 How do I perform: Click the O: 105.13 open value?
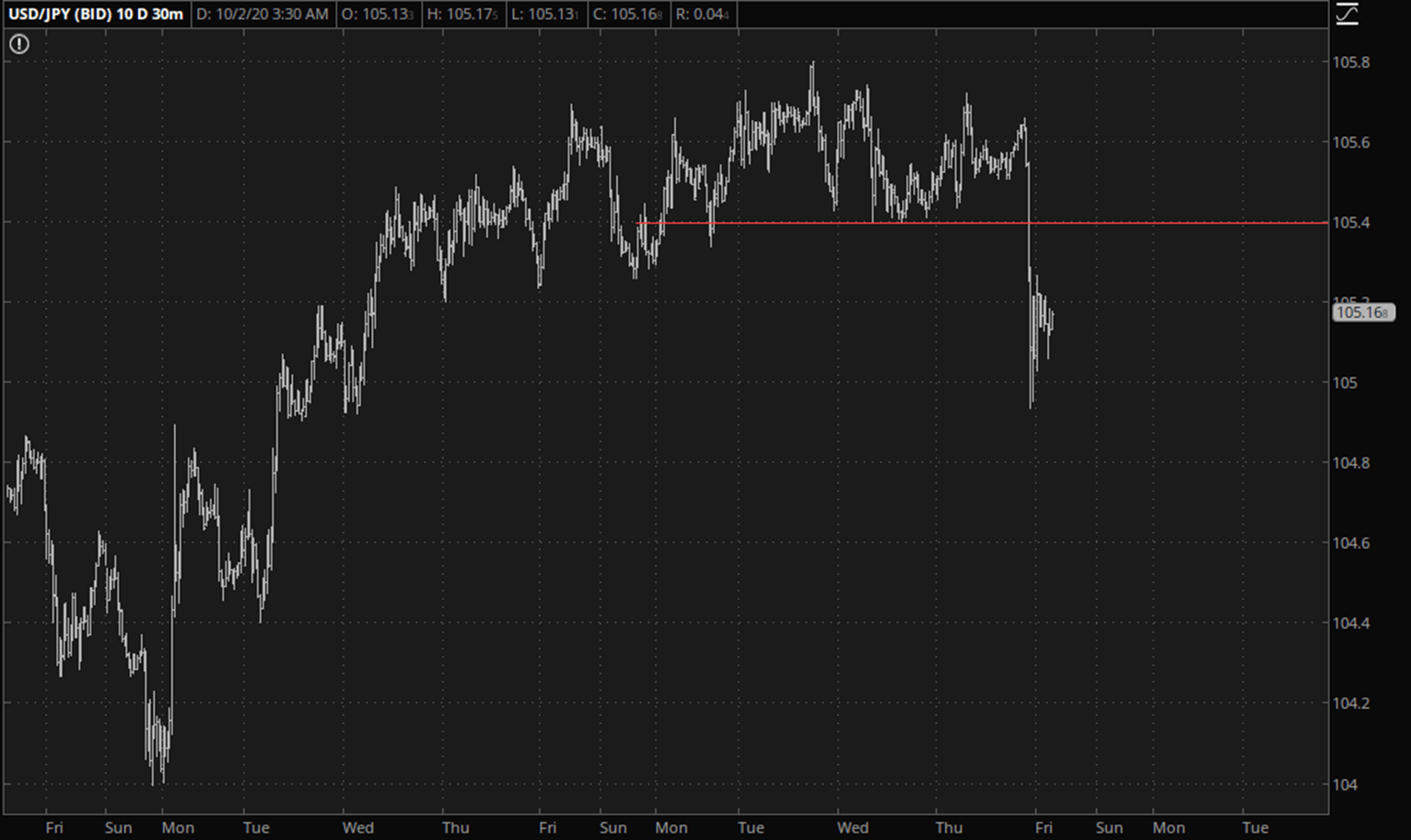click(378, 14)
